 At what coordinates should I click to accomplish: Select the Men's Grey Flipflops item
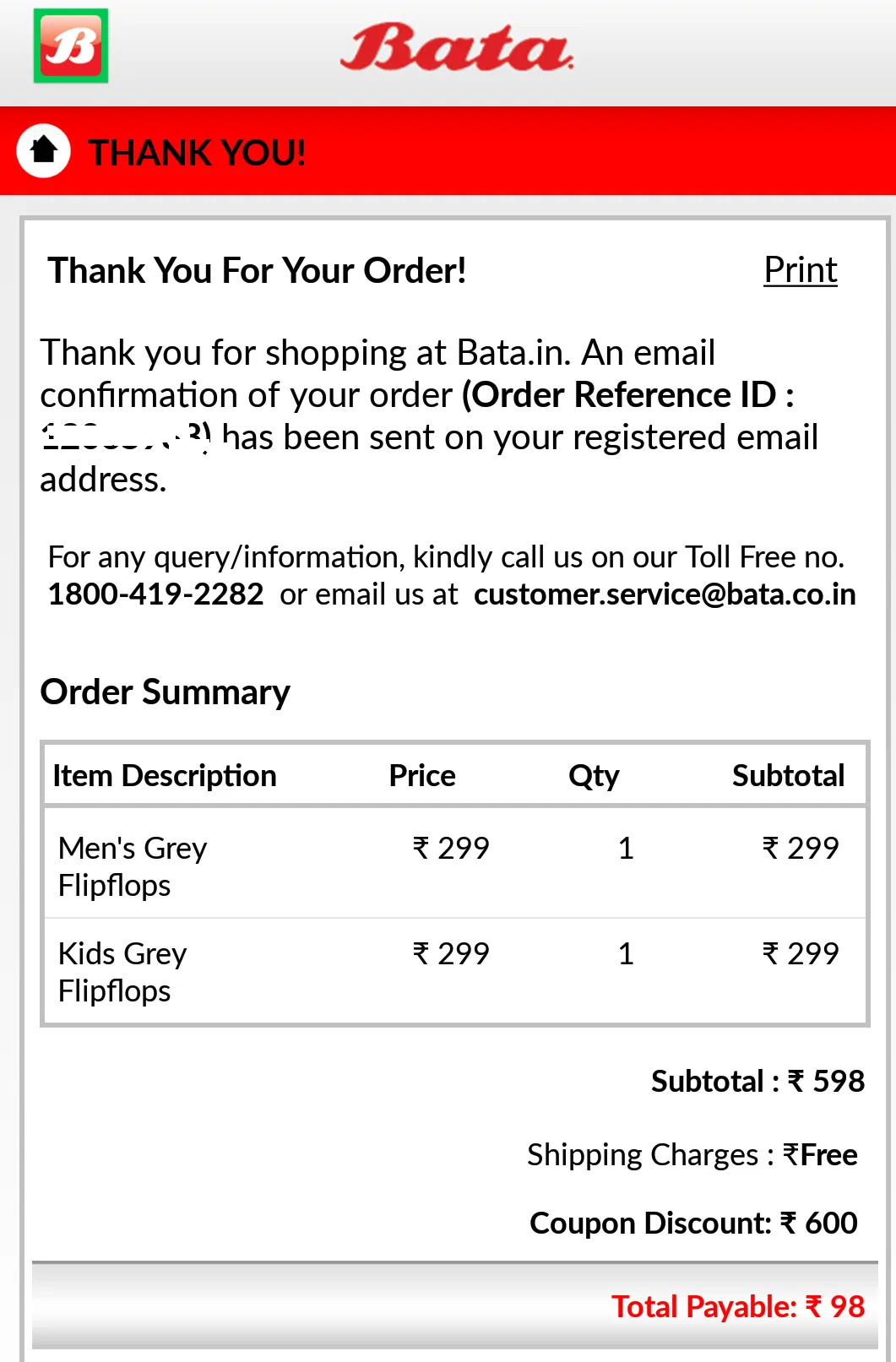133,866
